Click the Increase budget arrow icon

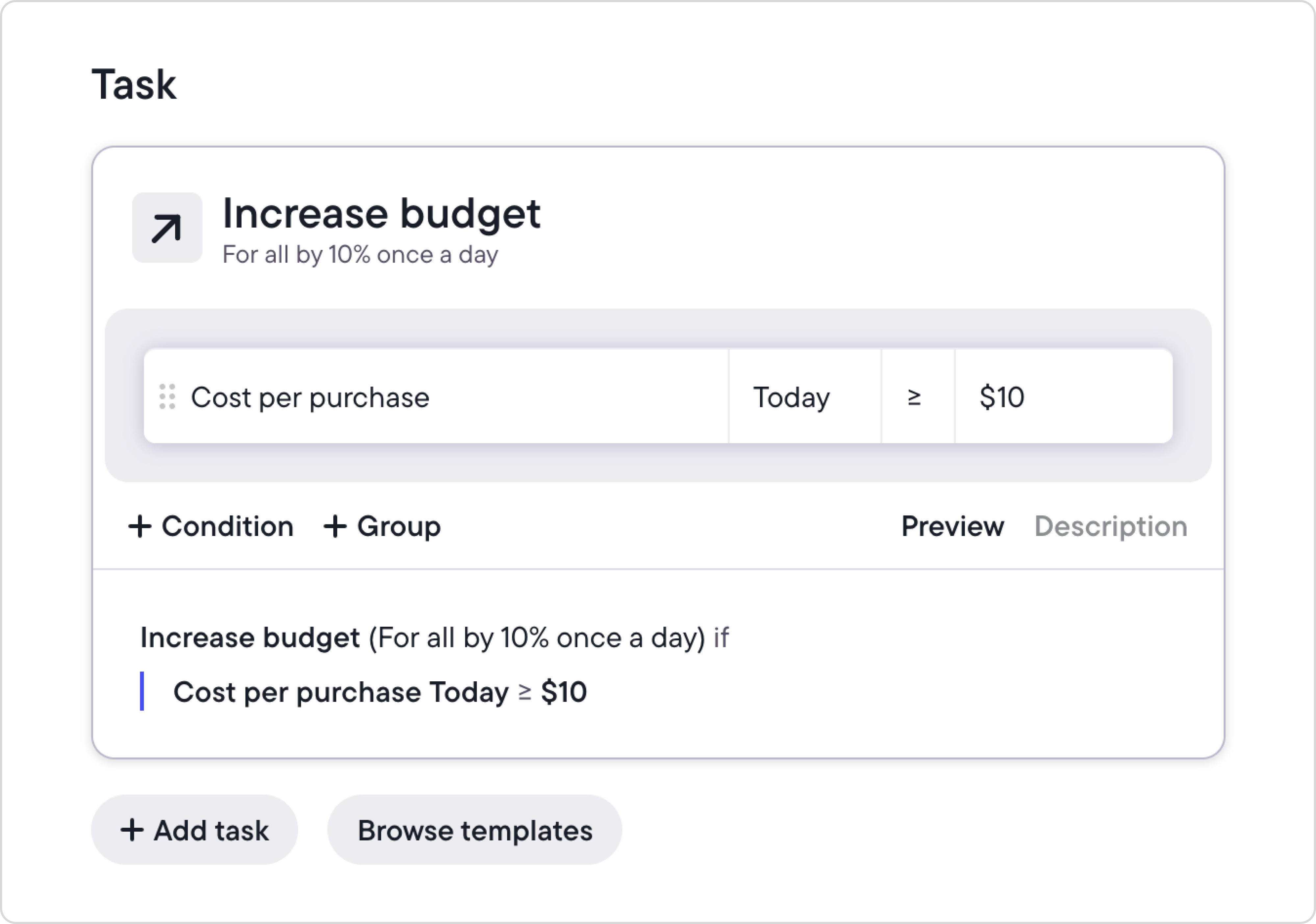coord(167,228)
